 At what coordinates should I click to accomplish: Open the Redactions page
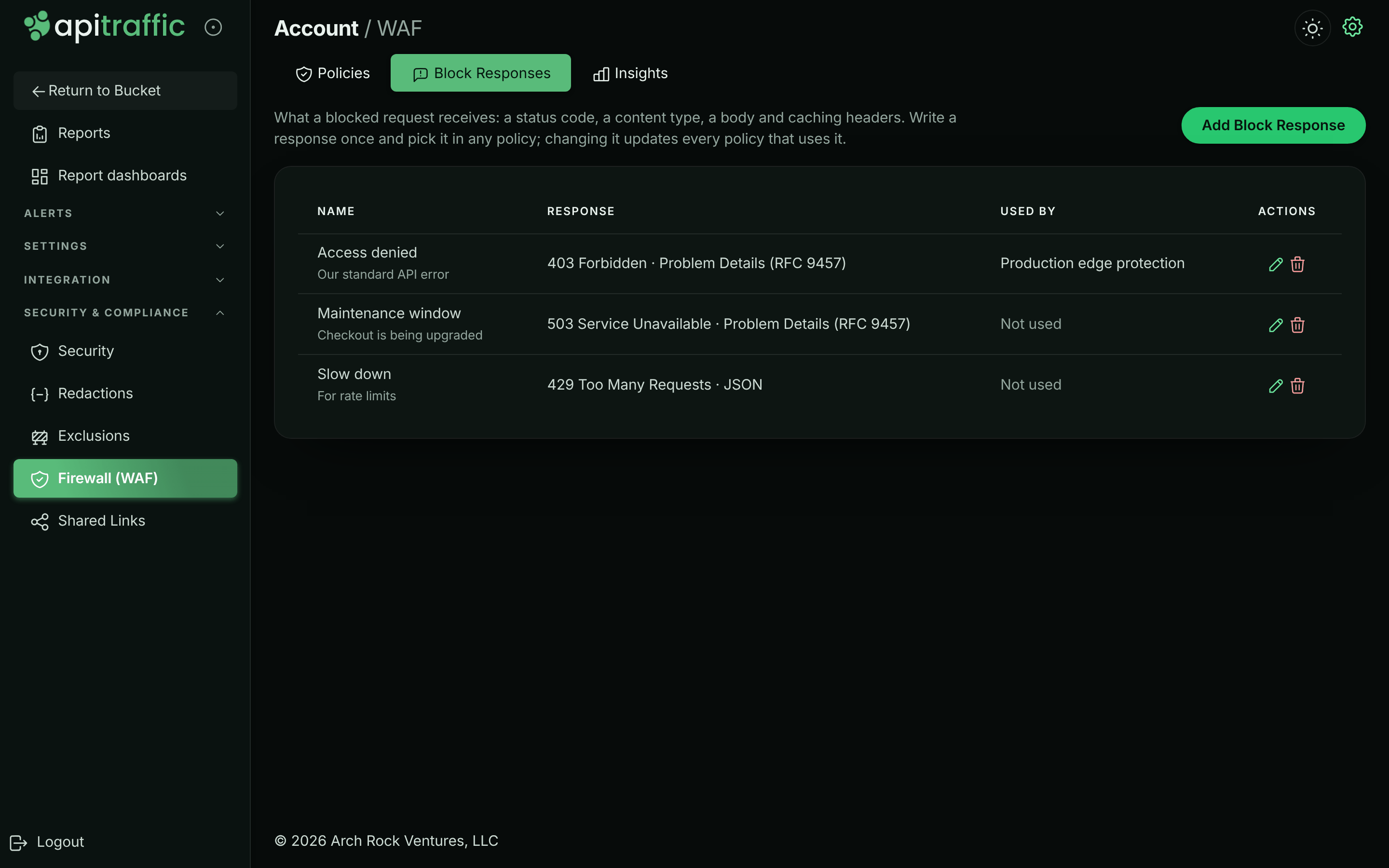coord(125,394)
